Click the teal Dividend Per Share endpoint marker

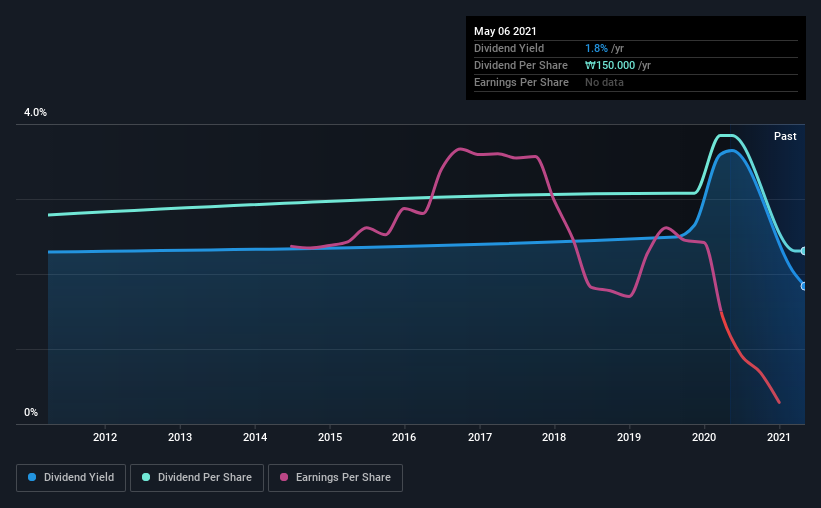coord(804,251)
